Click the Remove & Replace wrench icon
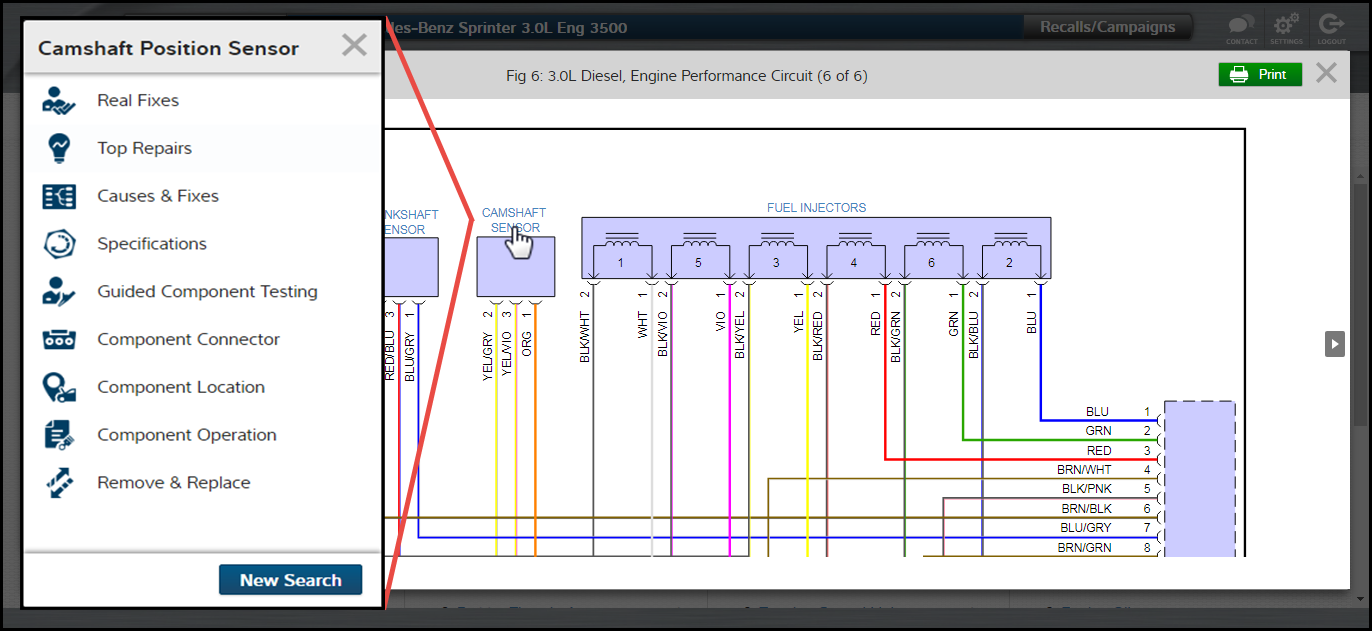This screenshot has width=1372, height=631. [x=59, y=482]
